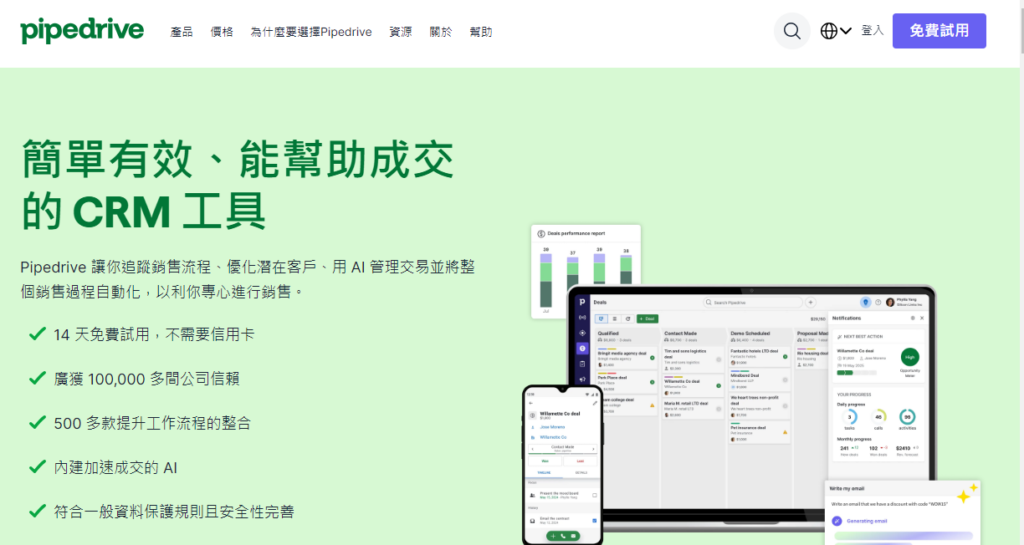
Task: Click the paragraph starting Pipedrive 讓你追蹤銷售流程
Action: [248, 279]
